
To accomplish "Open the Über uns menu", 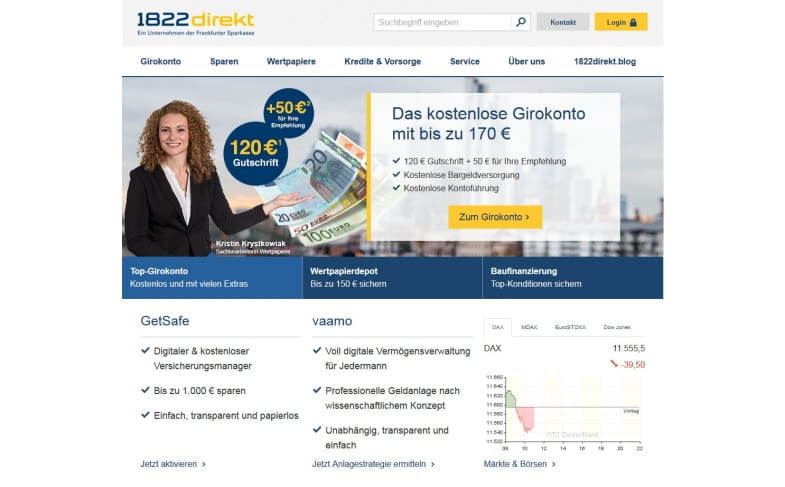I will tap(526, 62).
